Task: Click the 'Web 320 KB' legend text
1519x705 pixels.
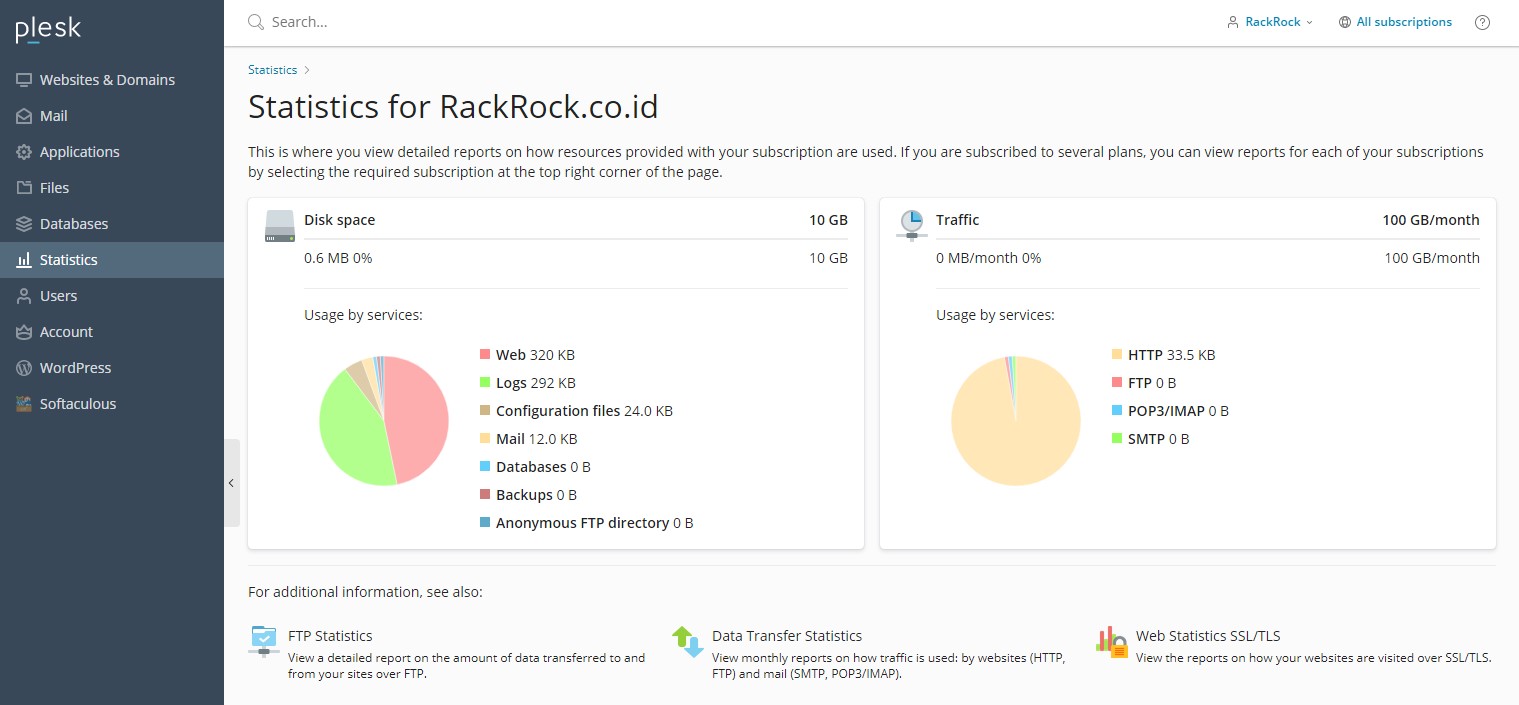Action: pos(535,355)
